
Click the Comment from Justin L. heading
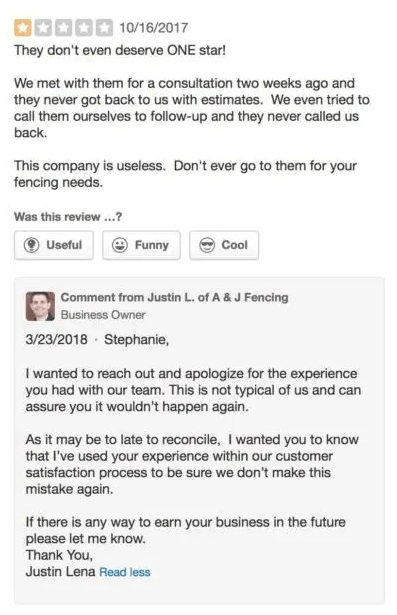(x=175, y=297)
